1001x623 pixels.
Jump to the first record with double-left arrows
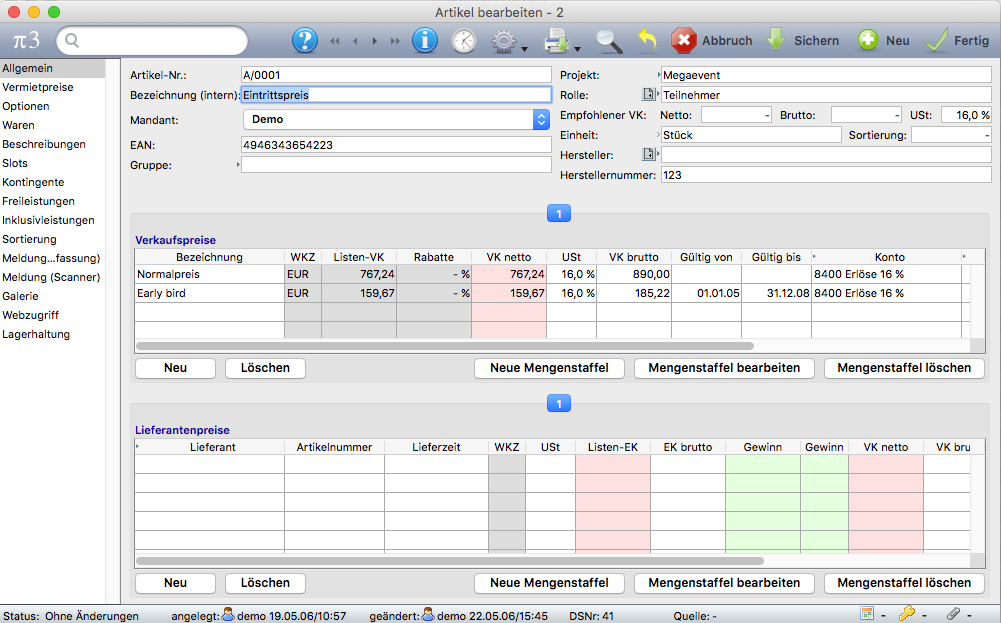tap(335, 41)
